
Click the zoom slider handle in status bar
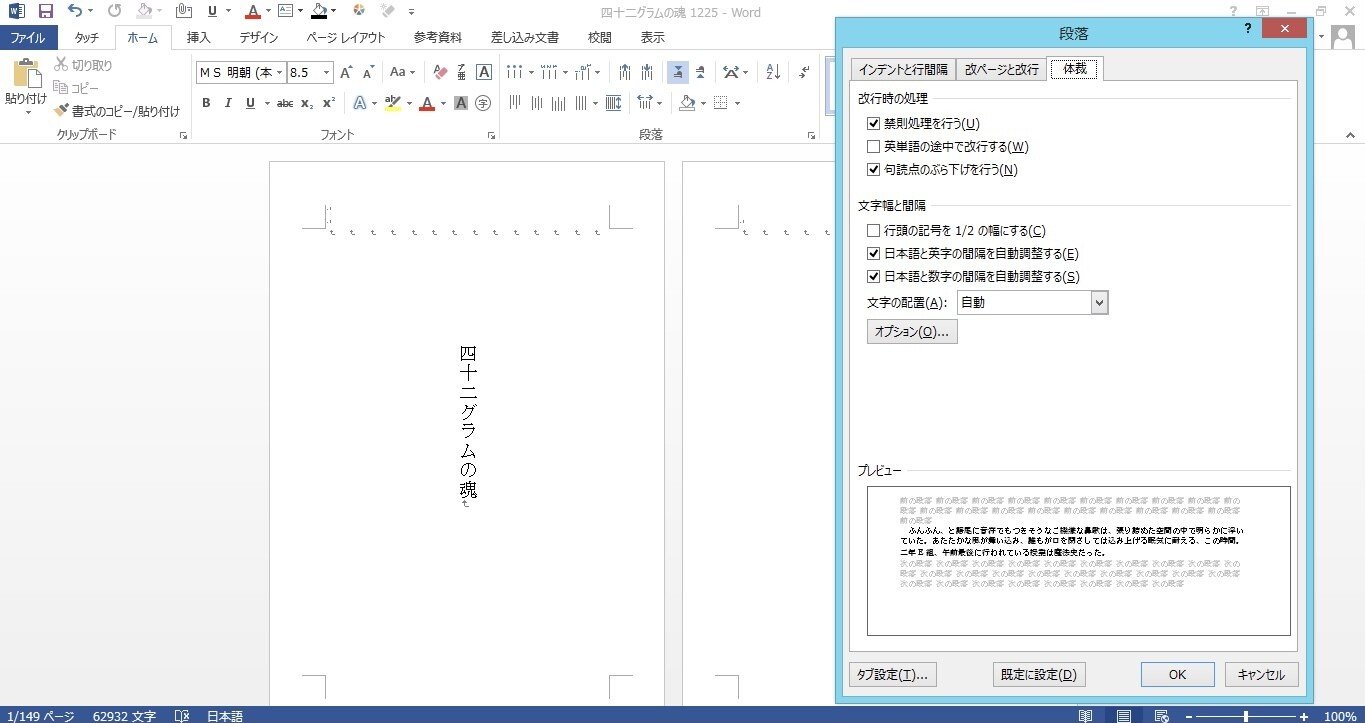(1246, 716)
